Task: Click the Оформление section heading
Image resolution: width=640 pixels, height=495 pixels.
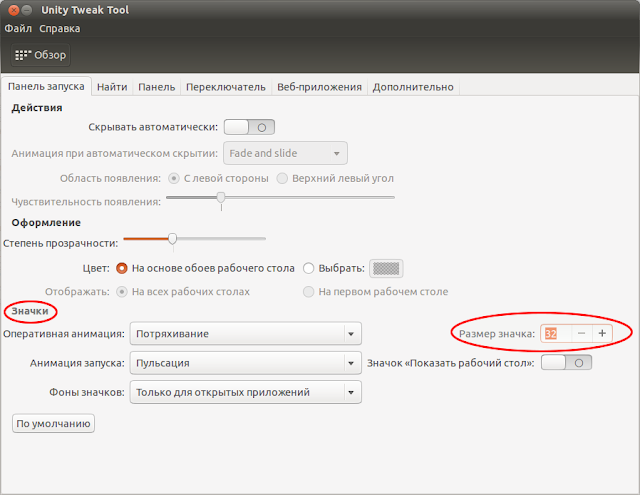Action: tap(46, 222)
